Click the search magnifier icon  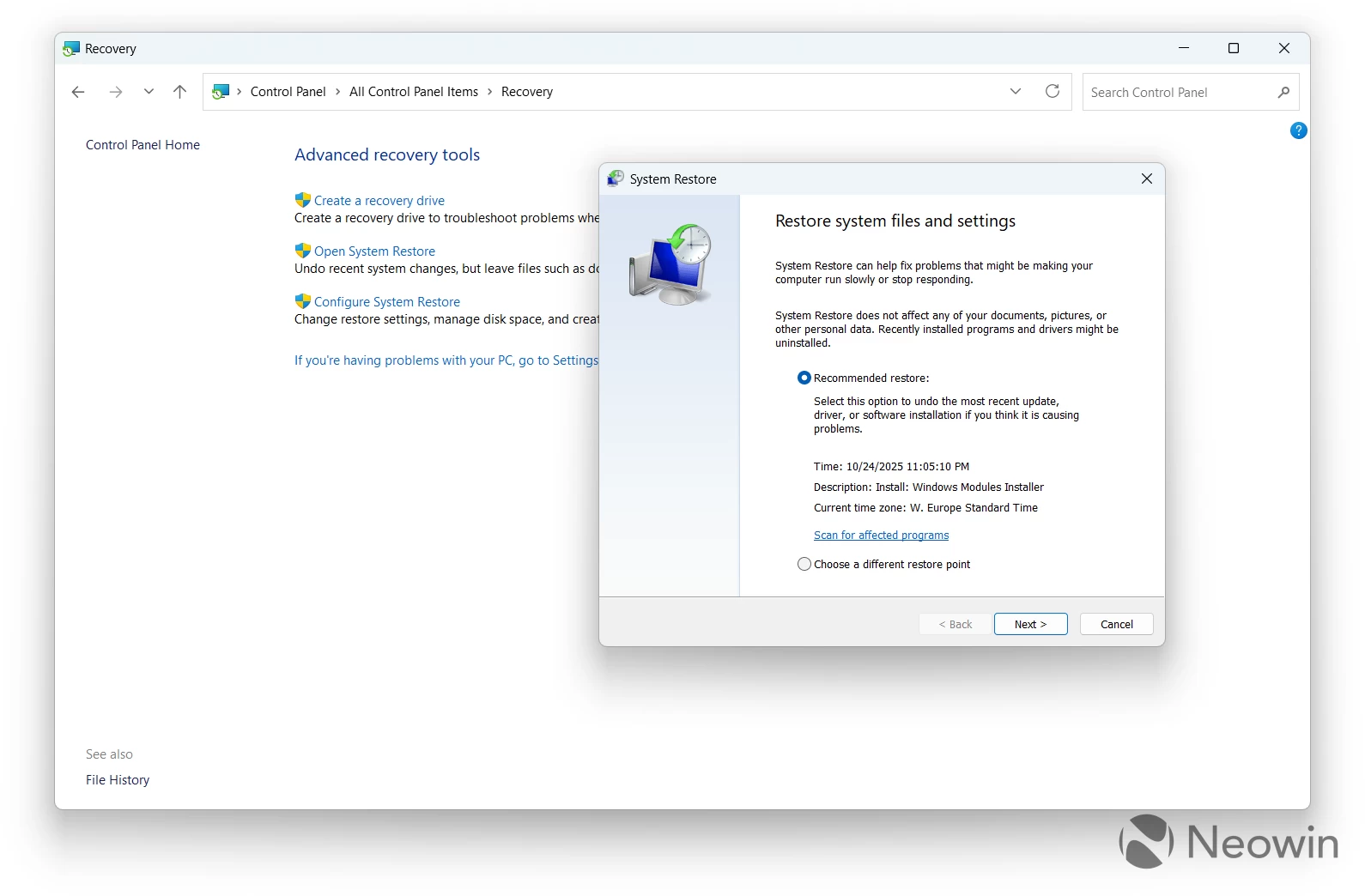click(x=1283, y=92)
